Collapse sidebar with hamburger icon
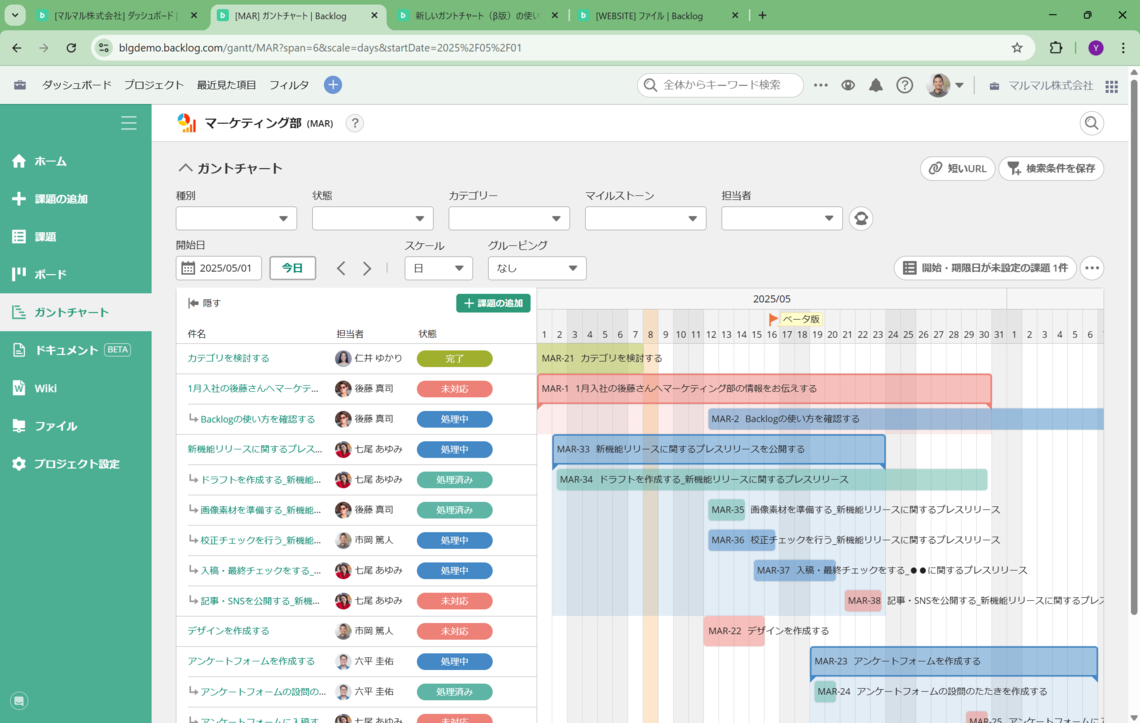The height and width of the screenshot is (723, 1140). point(129,123)
